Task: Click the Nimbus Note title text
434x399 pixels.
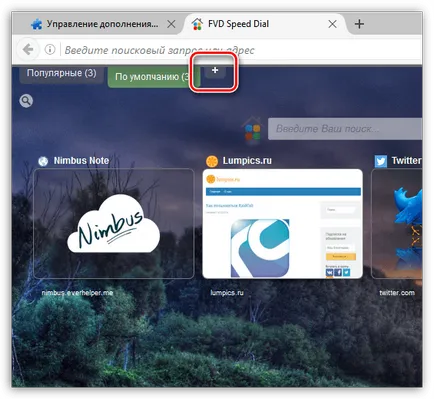Action: pos(81,161)
